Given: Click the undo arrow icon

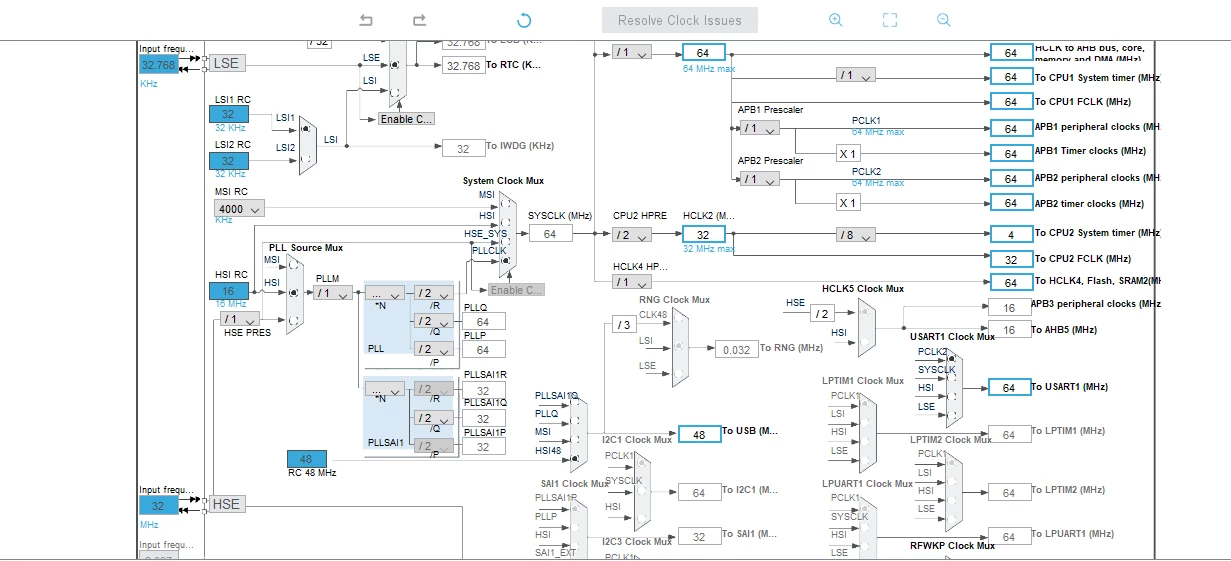Looking at the screenshot, I should click(366, 20).
